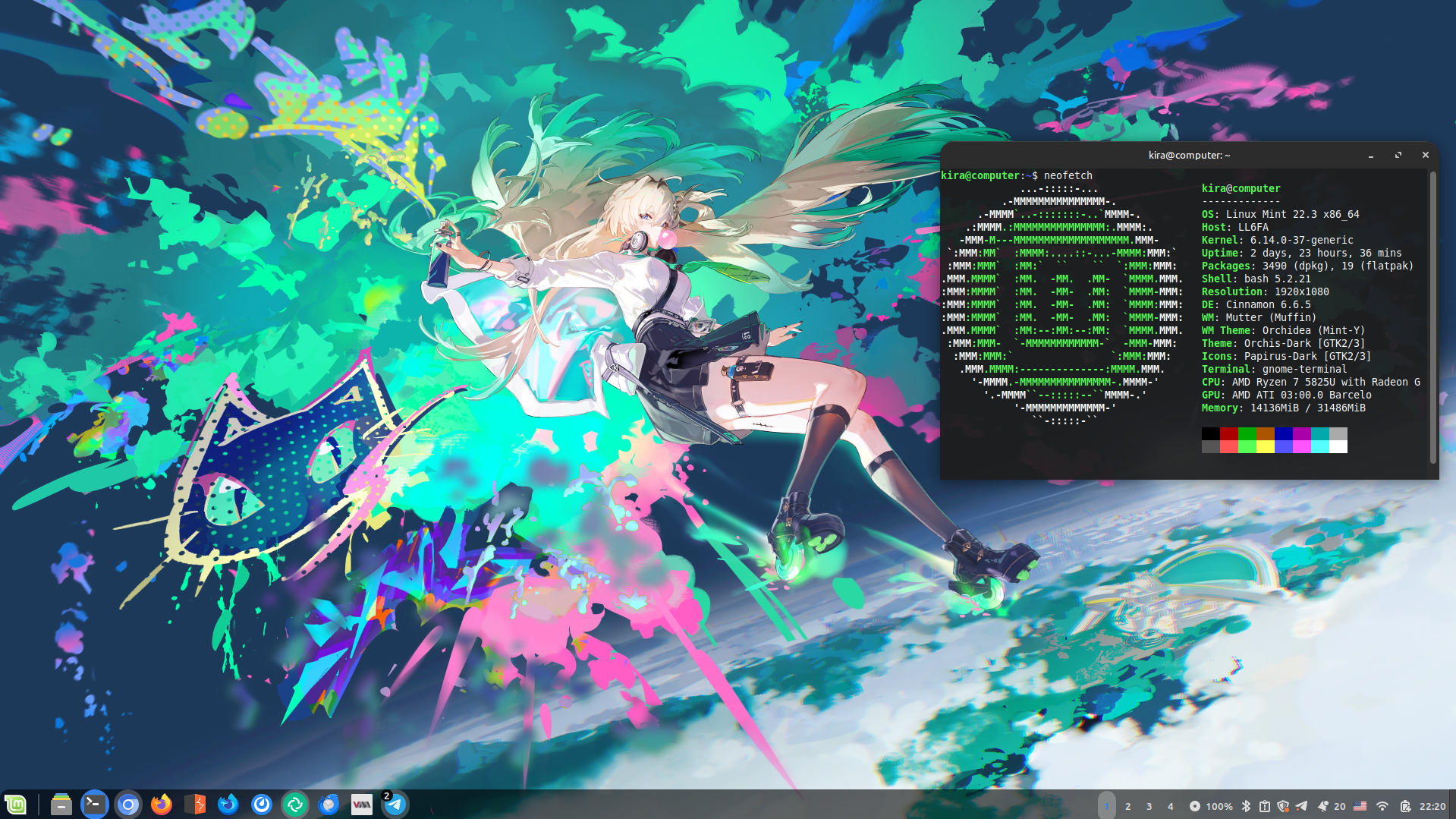The height and width of the screenshot is (819, 1456).
Task: Open the blue Waterfox browser icon
Action: 228,805
